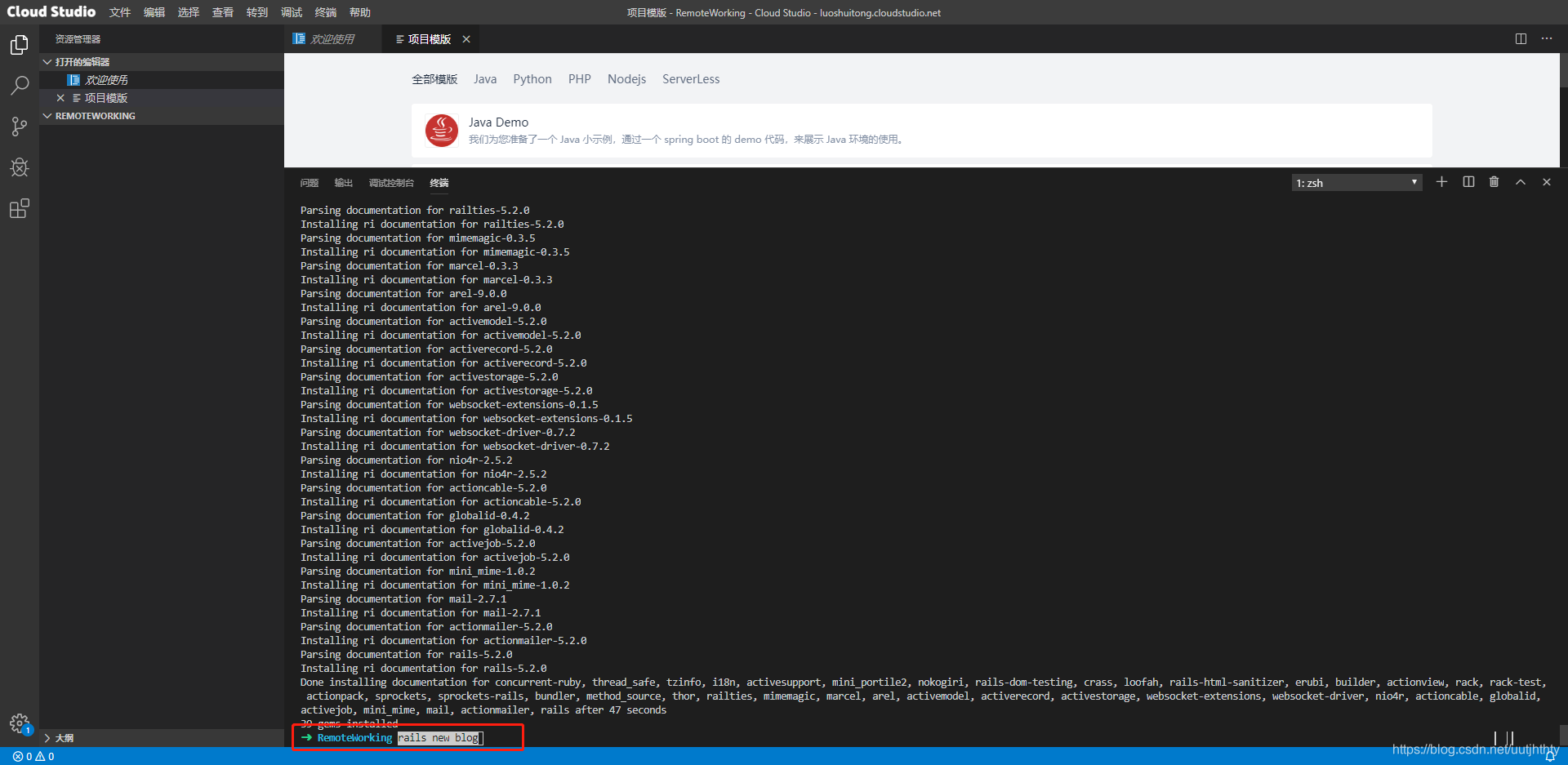Filter templates by Nodejs
The height and width of the screenshot is (765, 1568).
[x=626, y=79]
